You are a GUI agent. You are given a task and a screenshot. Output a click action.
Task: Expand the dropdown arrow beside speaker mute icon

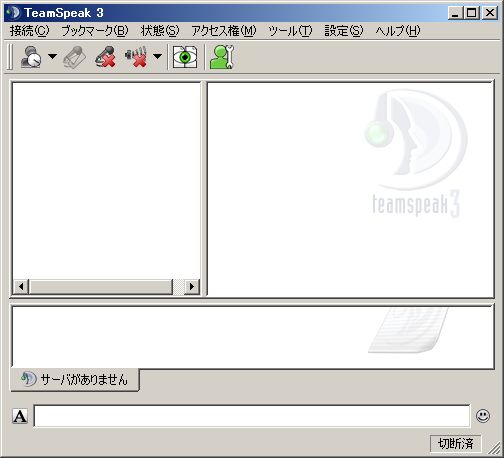point(157,56)
